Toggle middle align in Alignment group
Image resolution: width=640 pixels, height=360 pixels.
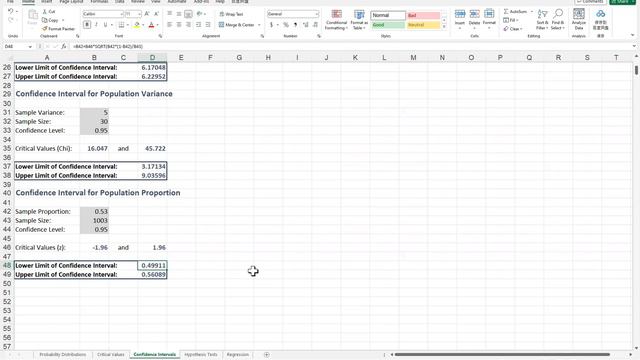pyautogui.click(x=179, y=14)
